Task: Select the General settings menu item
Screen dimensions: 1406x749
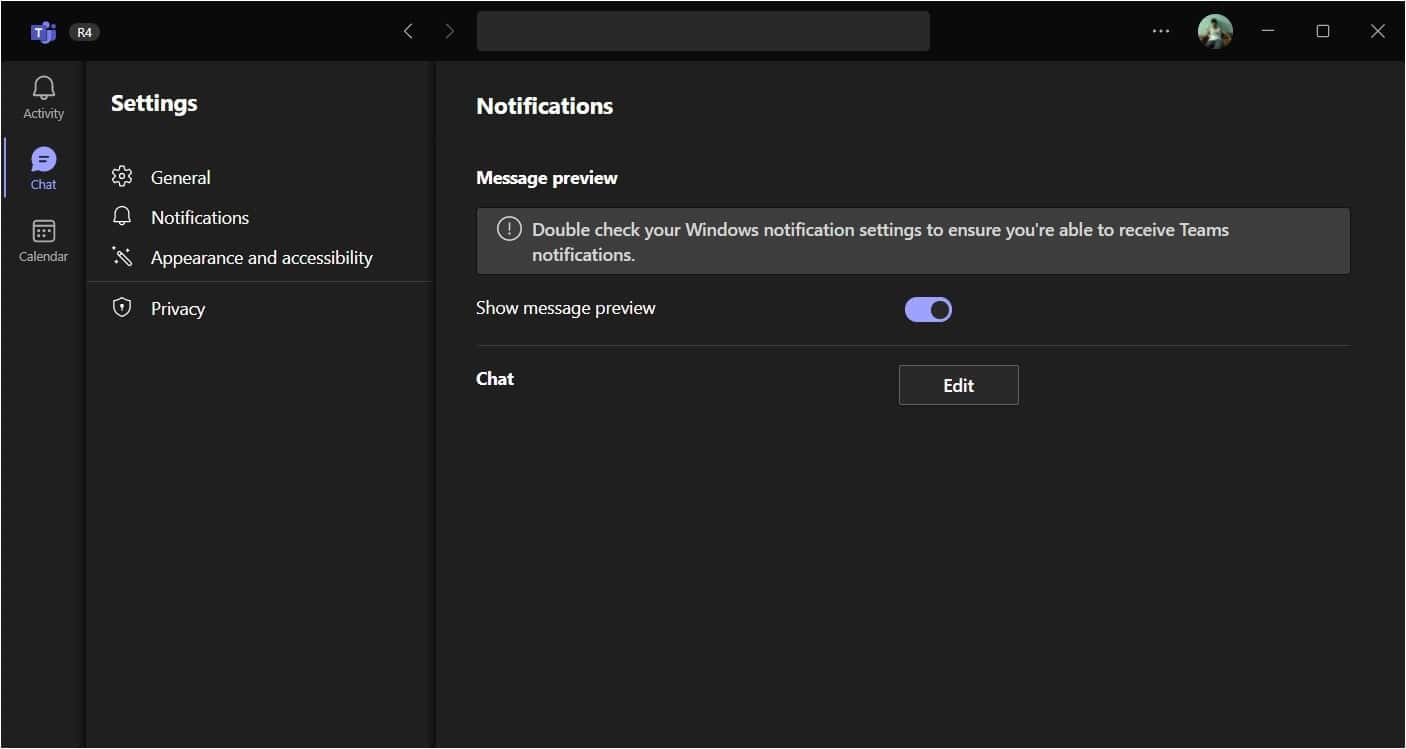Action: [180, 177]
